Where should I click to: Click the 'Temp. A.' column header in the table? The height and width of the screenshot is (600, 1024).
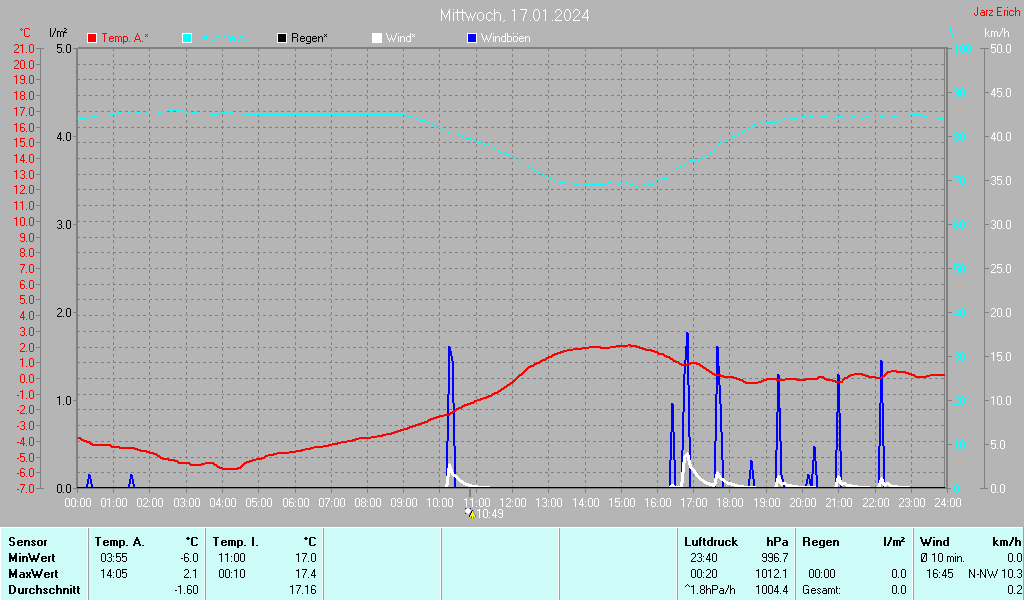(x=120, y=542)
